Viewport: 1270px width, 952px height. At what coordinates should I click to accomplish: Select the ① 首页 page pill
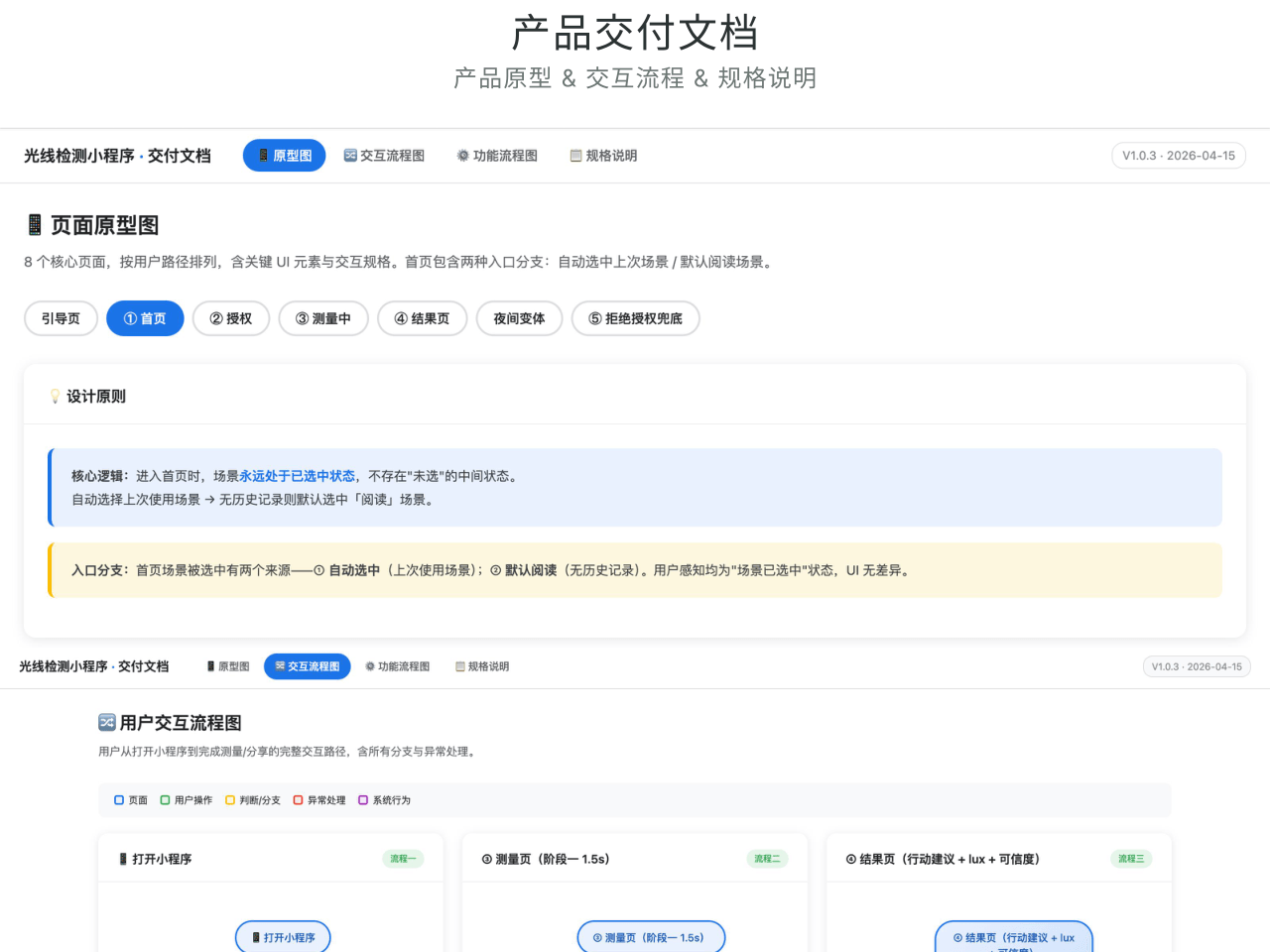145,318
